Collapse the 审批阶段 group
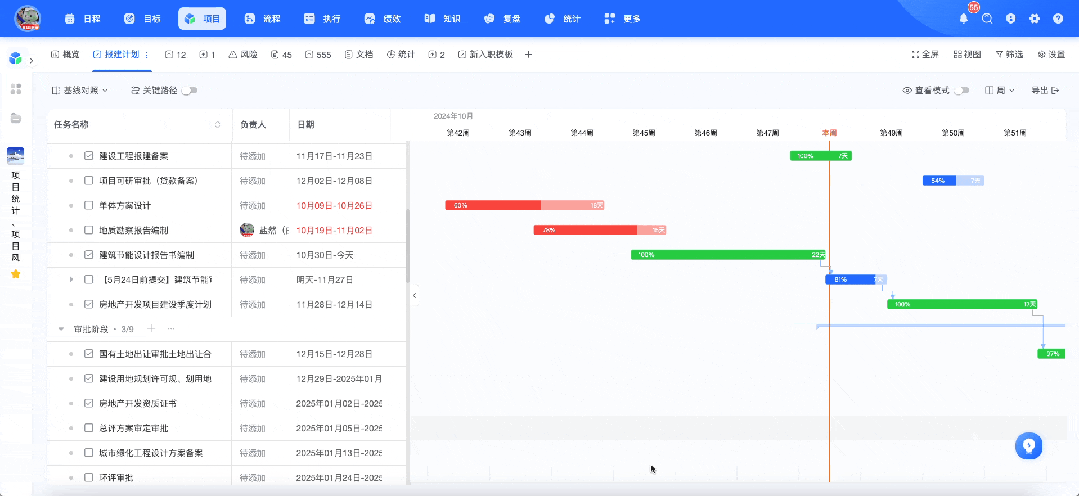 [61, 329]
